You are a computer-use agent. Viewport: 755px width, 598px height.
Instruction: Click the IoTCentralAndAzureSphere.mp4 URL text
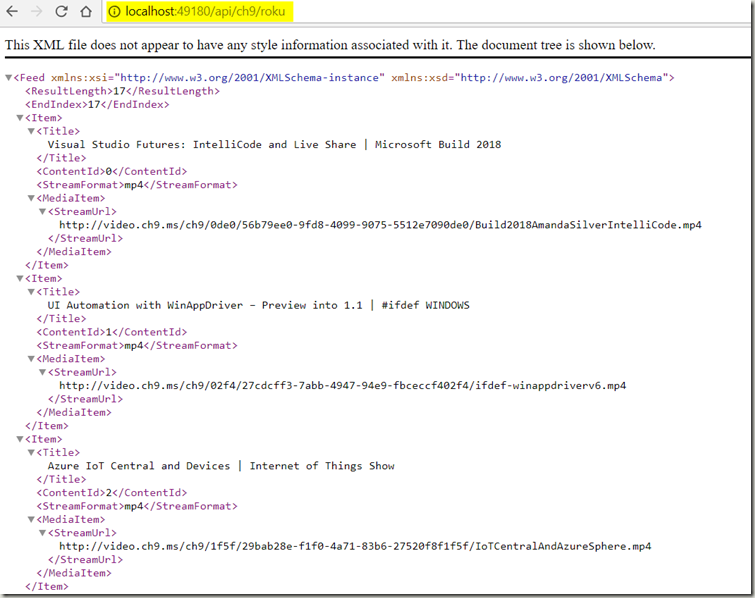(355, 546)
